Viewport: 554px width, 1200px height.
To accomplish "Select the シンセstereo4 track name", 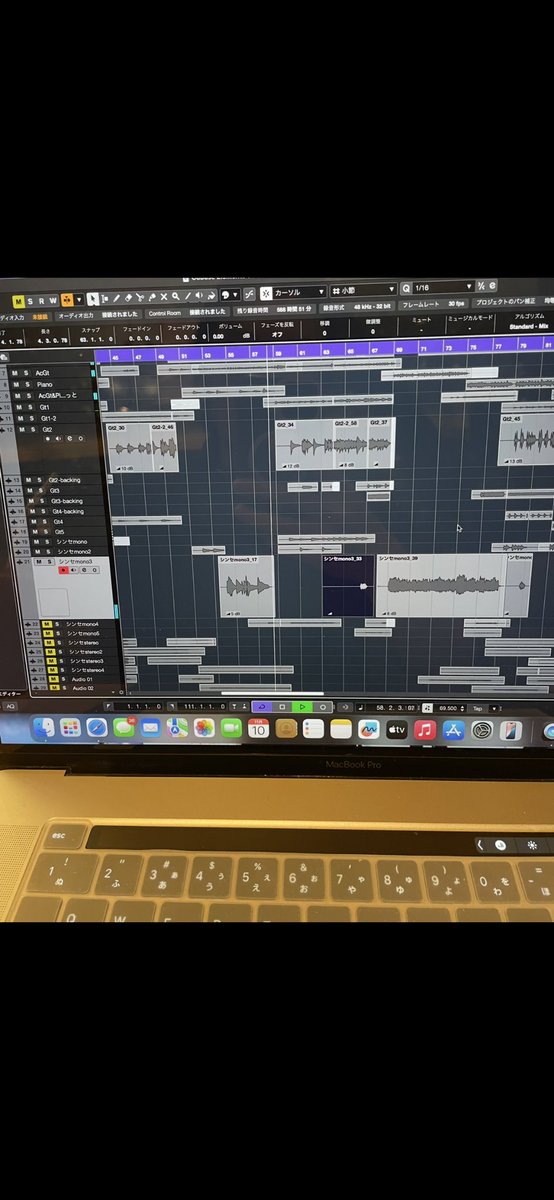I will point(88,670).
